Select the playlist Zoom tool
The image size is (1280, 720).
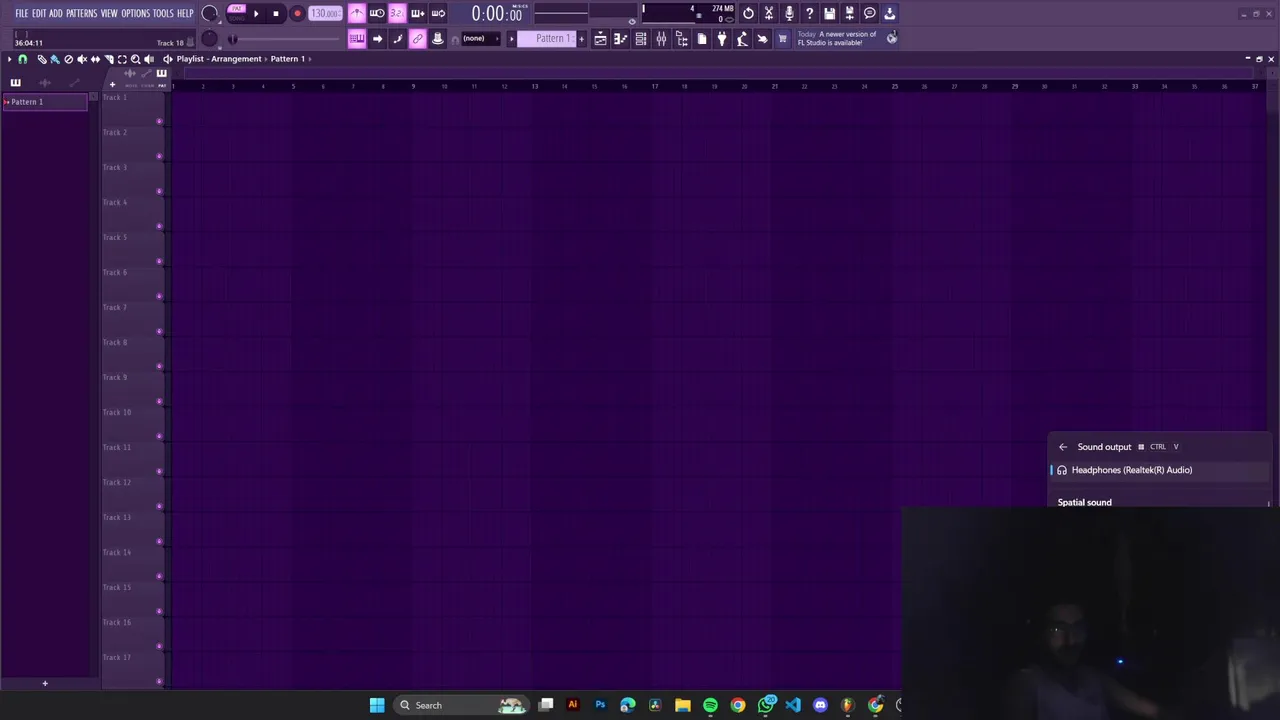click(x=135, y=59)
